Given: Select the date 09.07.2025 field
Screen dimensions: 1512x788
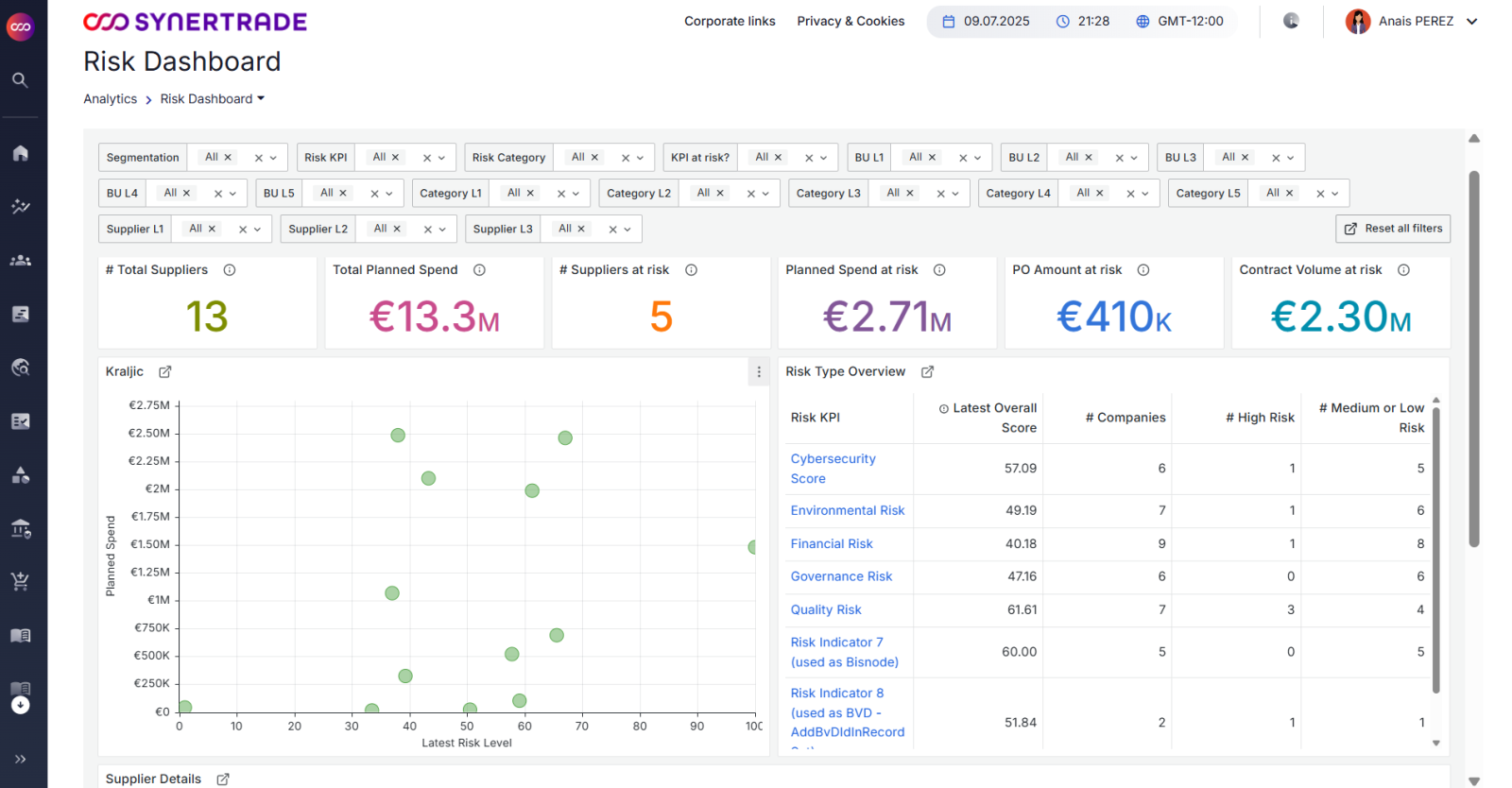Looking at the screenshot, I should (x=986, y=21).
